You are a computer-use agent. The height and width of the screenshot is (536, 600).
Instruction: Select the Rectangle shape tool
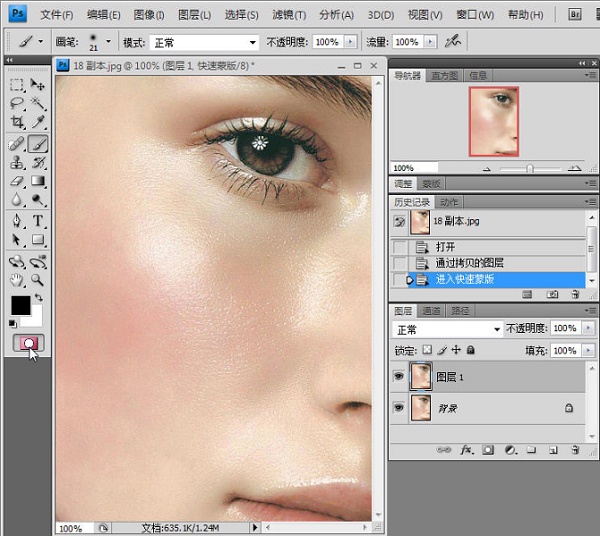pyautogui.click(x=38, y=240)
